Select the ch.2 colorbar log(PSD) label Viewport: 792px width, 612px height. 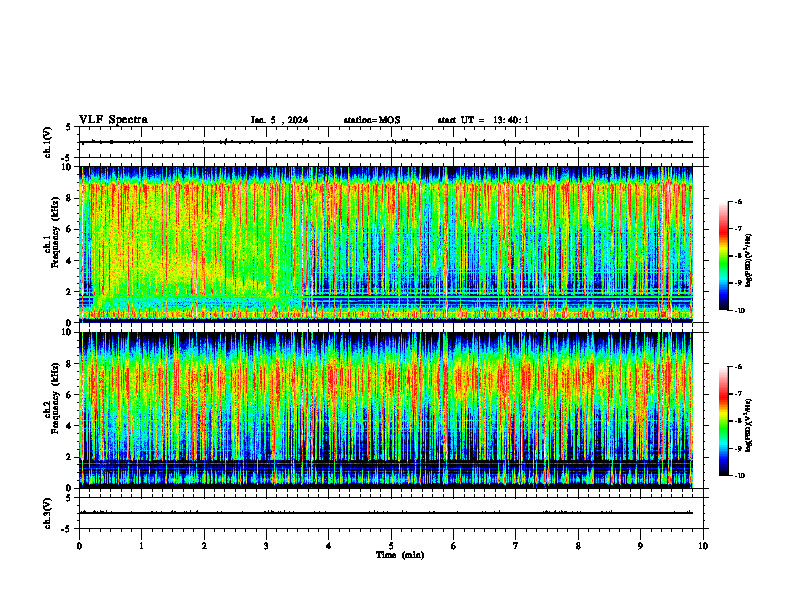pyautogui.click(x=749, y=426)
